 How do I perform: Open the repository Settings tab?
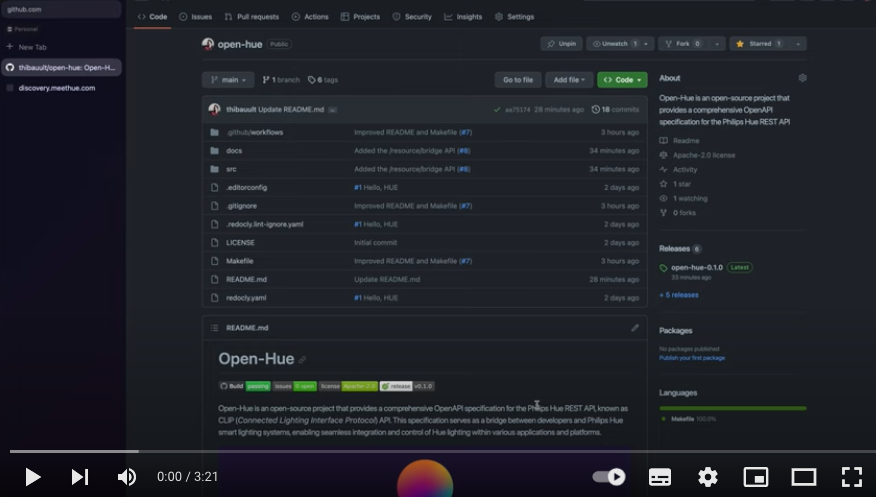(515, 17)
